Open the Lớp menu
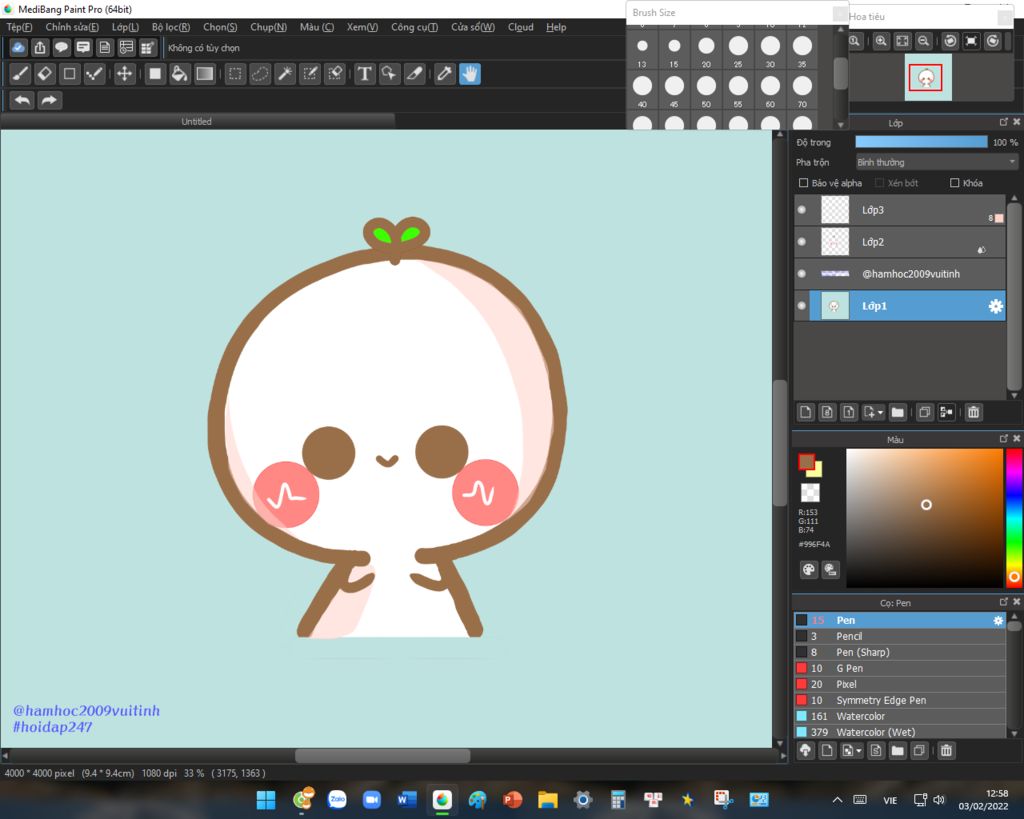This screenshot has width=1024, height=819. [125, 27]
